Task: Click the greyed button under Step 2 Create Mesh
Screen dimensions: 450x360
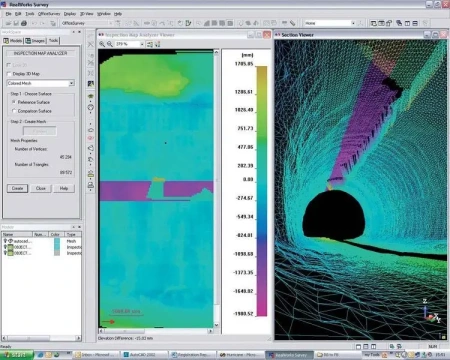Action: [40, 131]
